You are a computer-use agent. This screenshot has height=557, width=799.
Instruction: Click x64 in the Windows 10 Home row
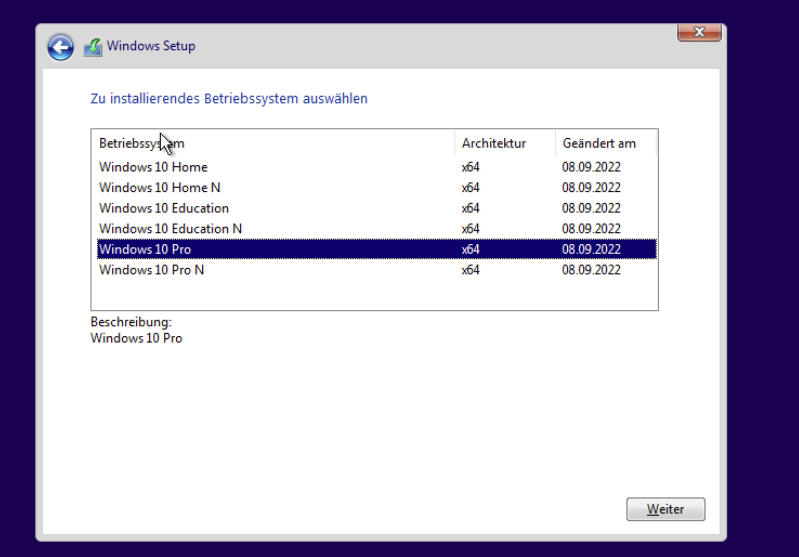click(x=470, y=167)
